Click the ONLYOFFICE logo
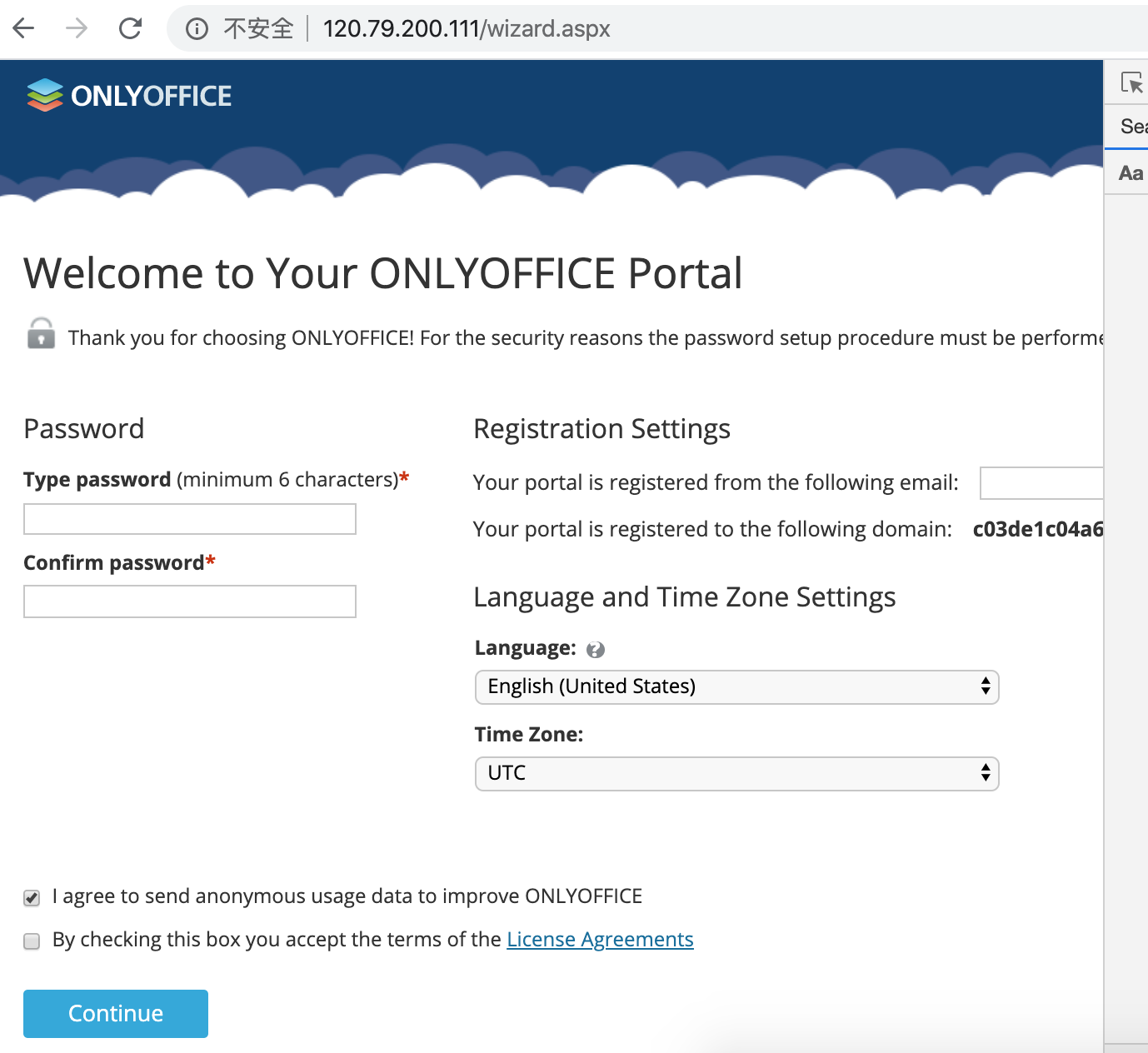The image size is (1148, 1053). coord(129,96)
